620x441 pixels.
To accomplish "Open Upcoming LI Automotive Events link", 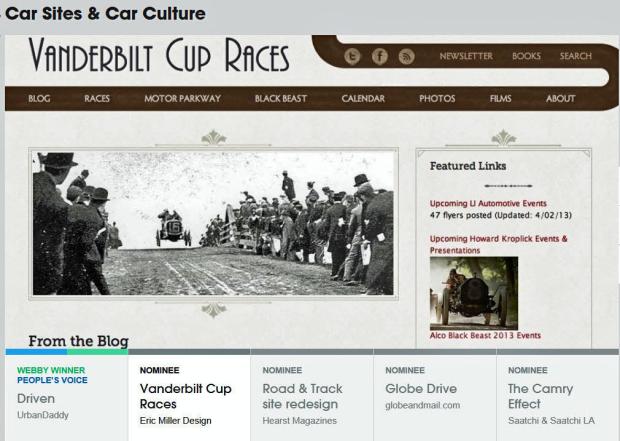I will (x=488, y=203).
